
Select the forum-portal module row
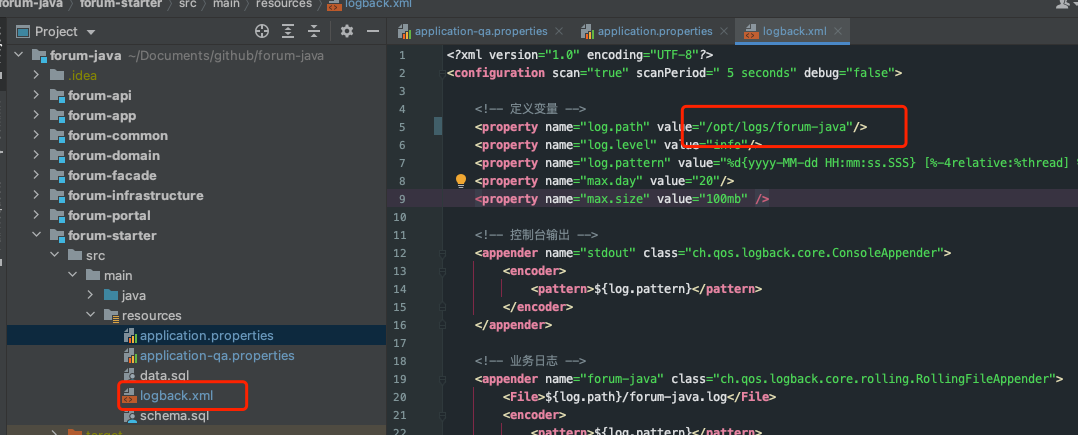pyautogui.click(x=197, y=215)
